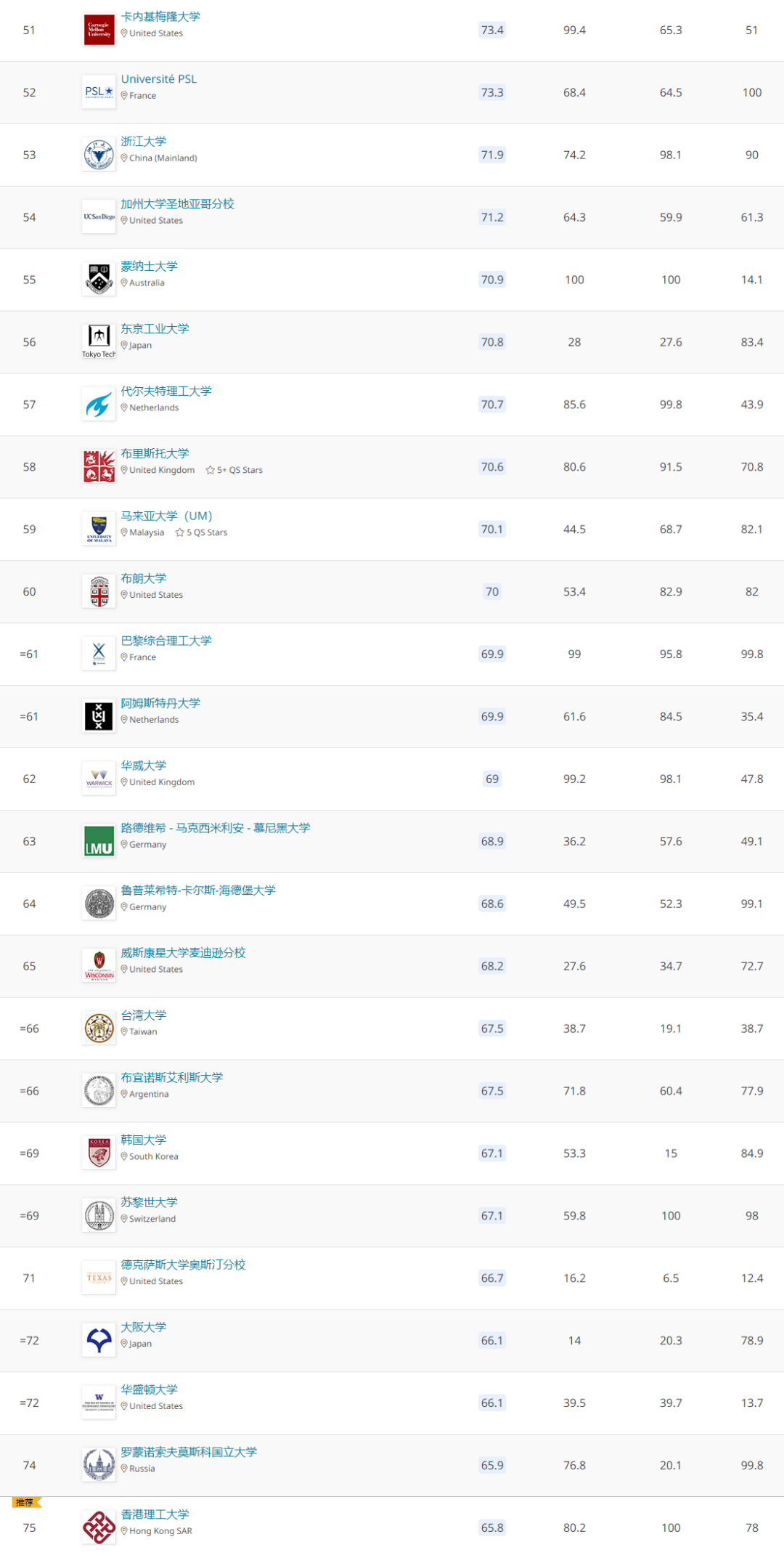Viewport: 784px width, 1558px height.
Task: Click the UC San Diego logo
Action: (99, 217)
